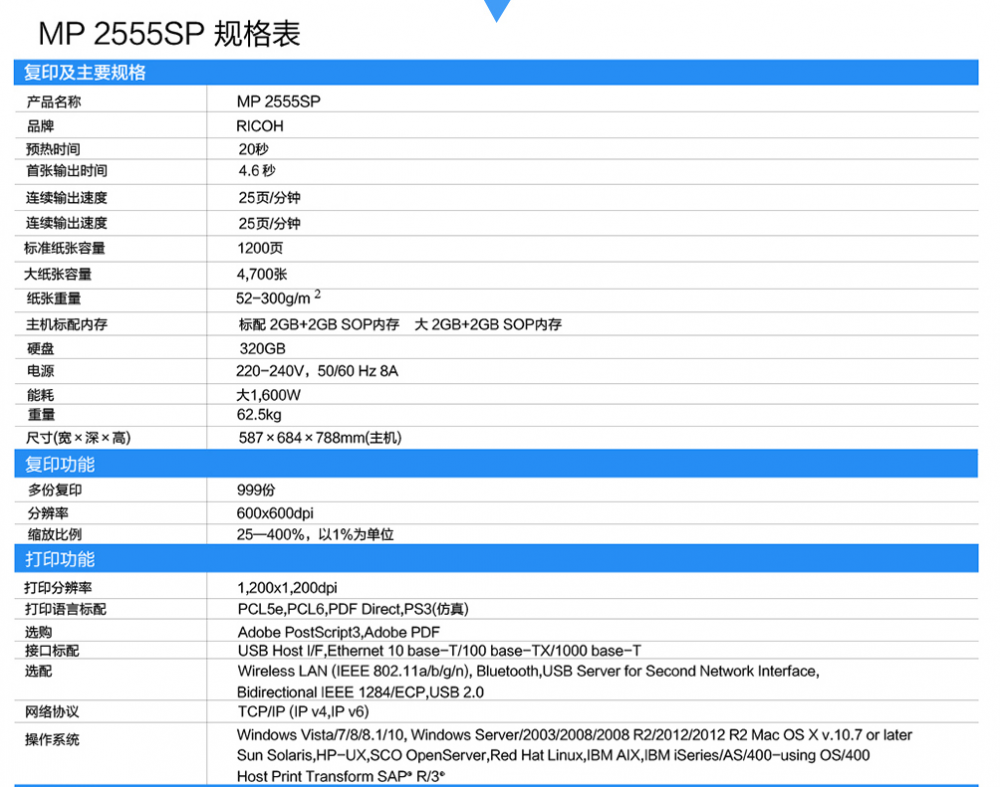Click the 999份 multiple copy value
The height and width of the screenshot is (787, 1000).
[x=256, y=490]
